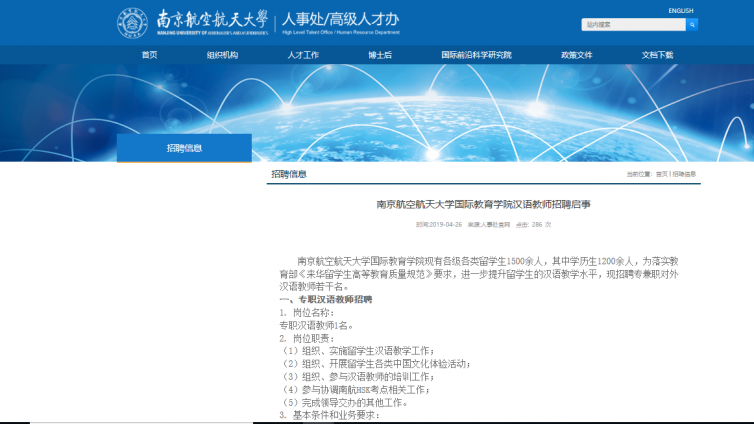Click the source label 来源:人事处官网
Image resolution: width=754 pixels, height=424 pixels.
tap(489, 224)
